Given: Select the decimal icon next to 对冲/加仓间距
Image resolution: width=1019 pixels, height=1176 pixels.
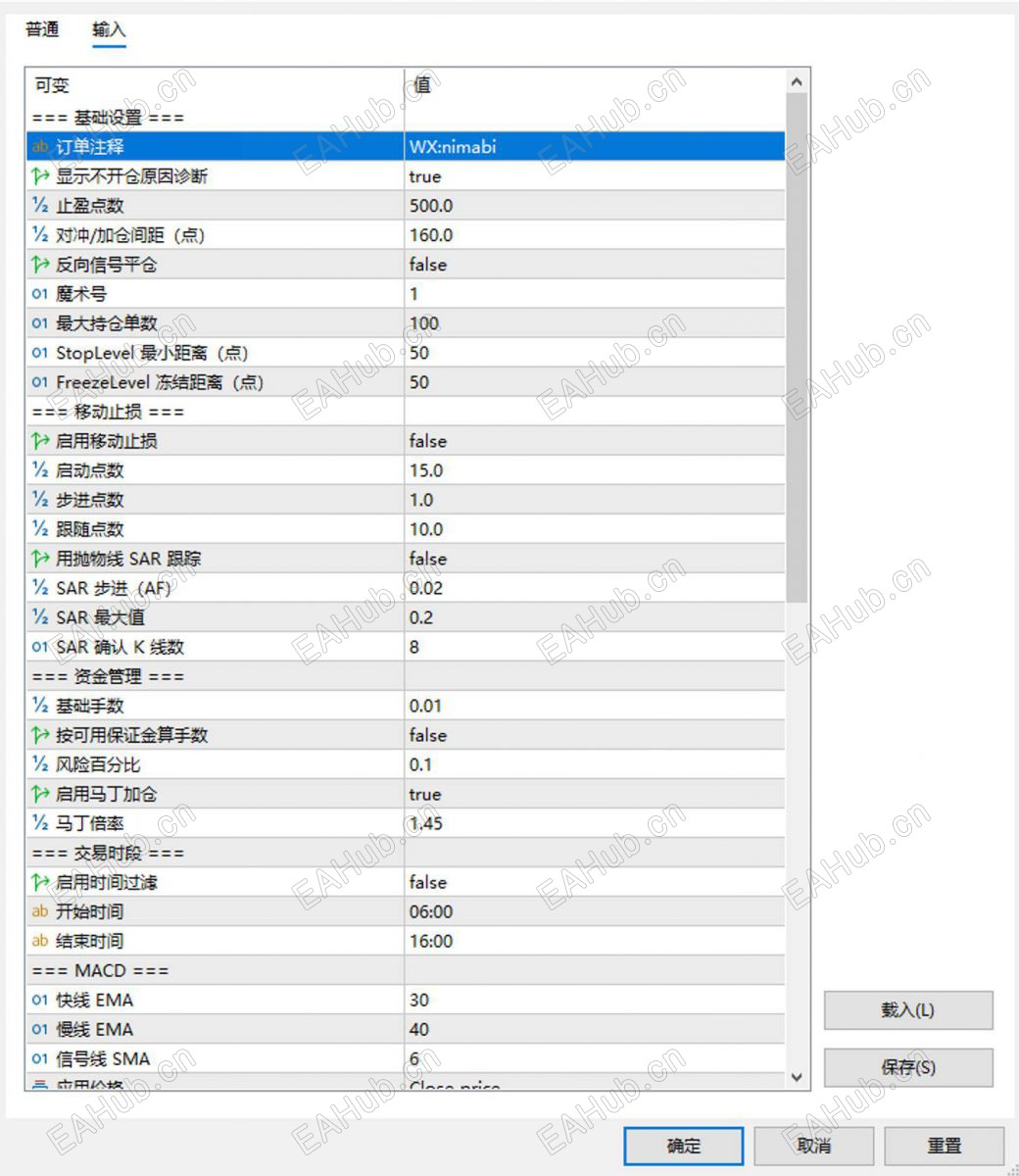Looking at the screenshot, I should click(x=40, y=235).
